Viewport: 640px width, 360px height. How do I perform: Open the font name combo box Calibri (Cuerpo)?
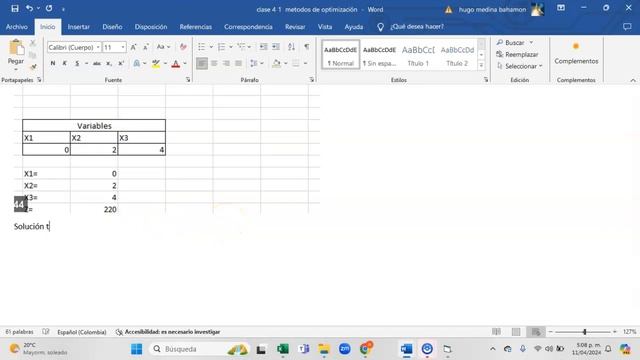tap(74, 47)
